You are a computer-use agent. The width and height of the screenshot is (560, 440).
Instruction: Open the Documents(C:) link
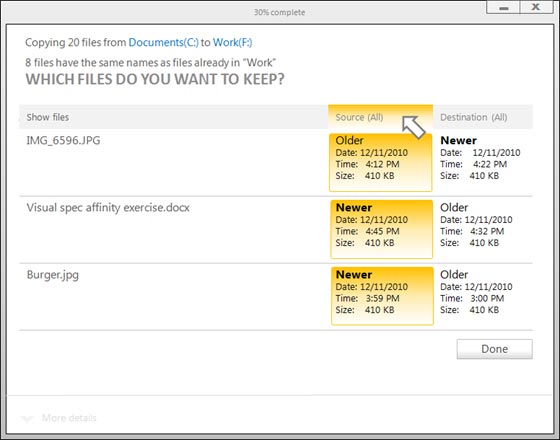(163, 42)
